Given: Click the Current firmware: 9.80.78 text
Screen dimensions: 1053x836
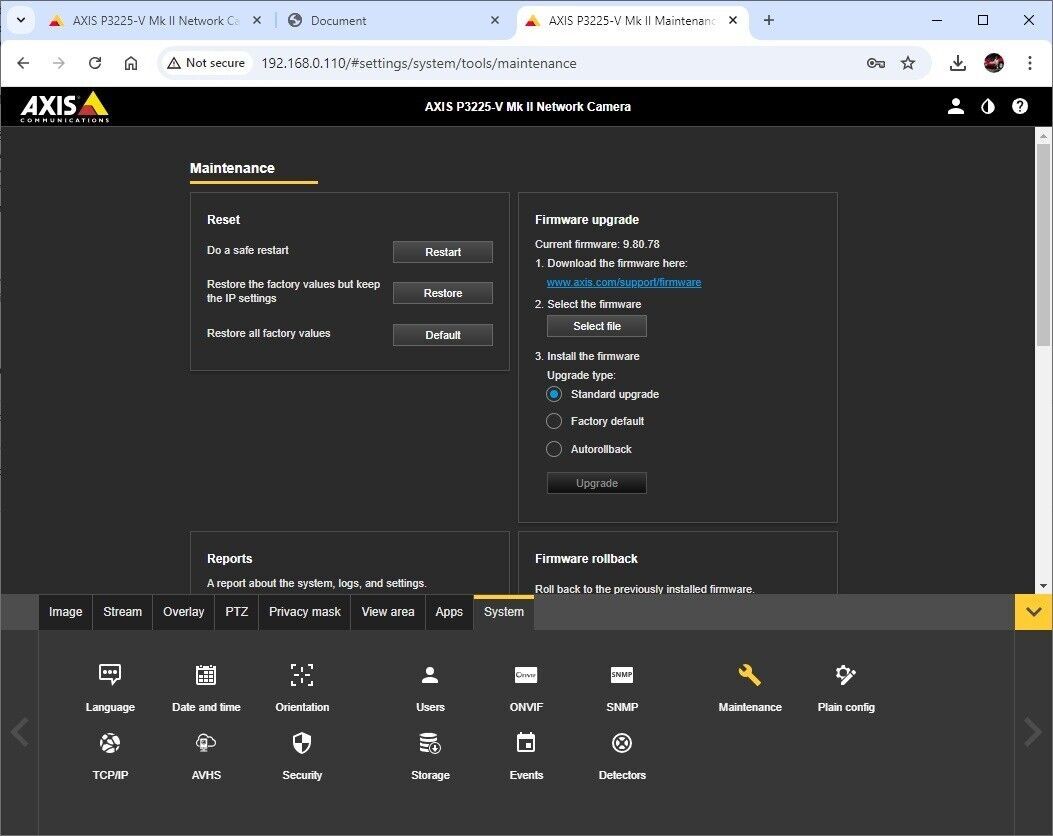Looking at the screenshot, I should click(x=597, y=244).
